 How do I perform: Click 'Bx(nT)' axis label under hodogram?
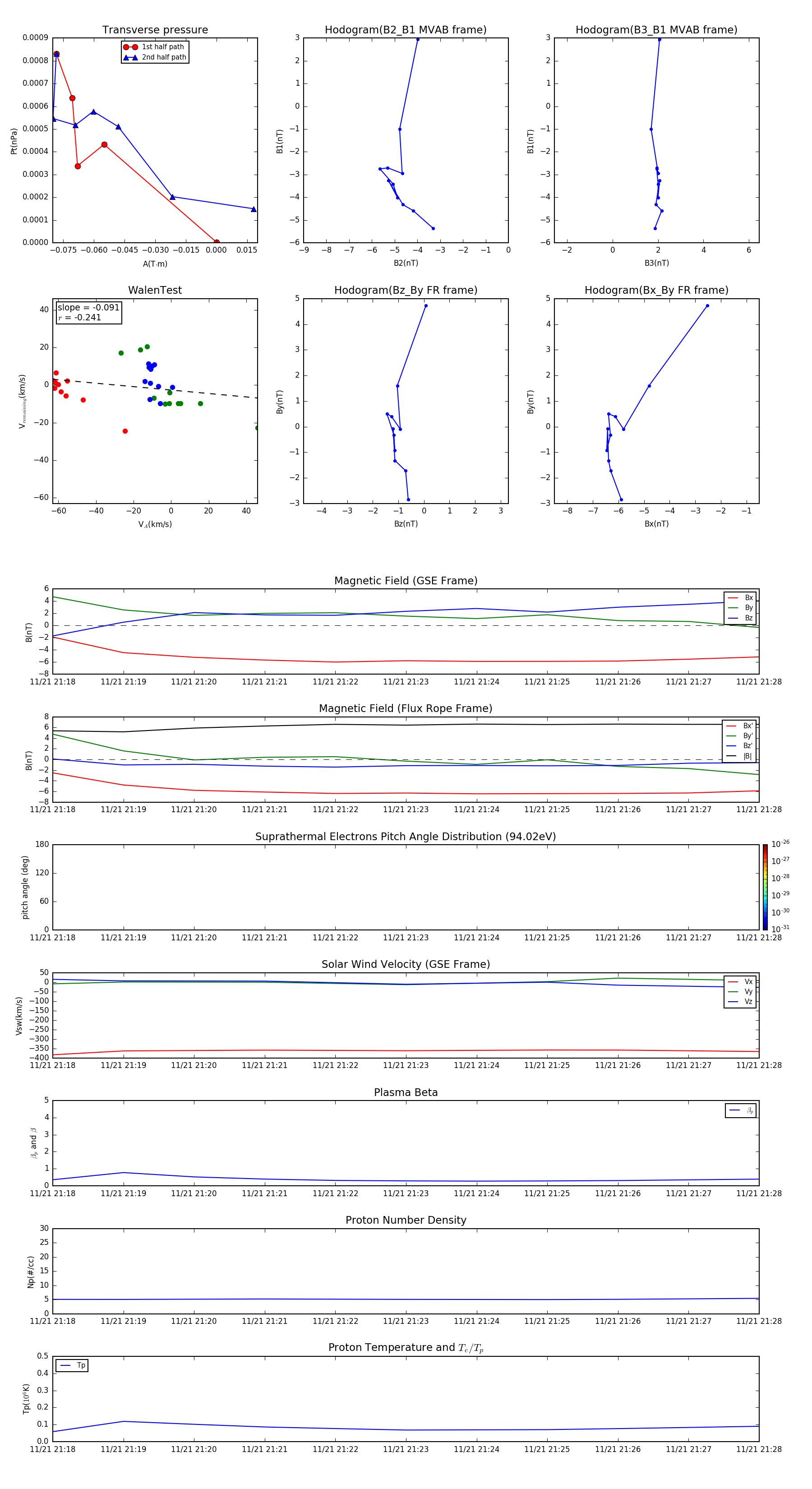pyautogui.click(x=656, y=524)
